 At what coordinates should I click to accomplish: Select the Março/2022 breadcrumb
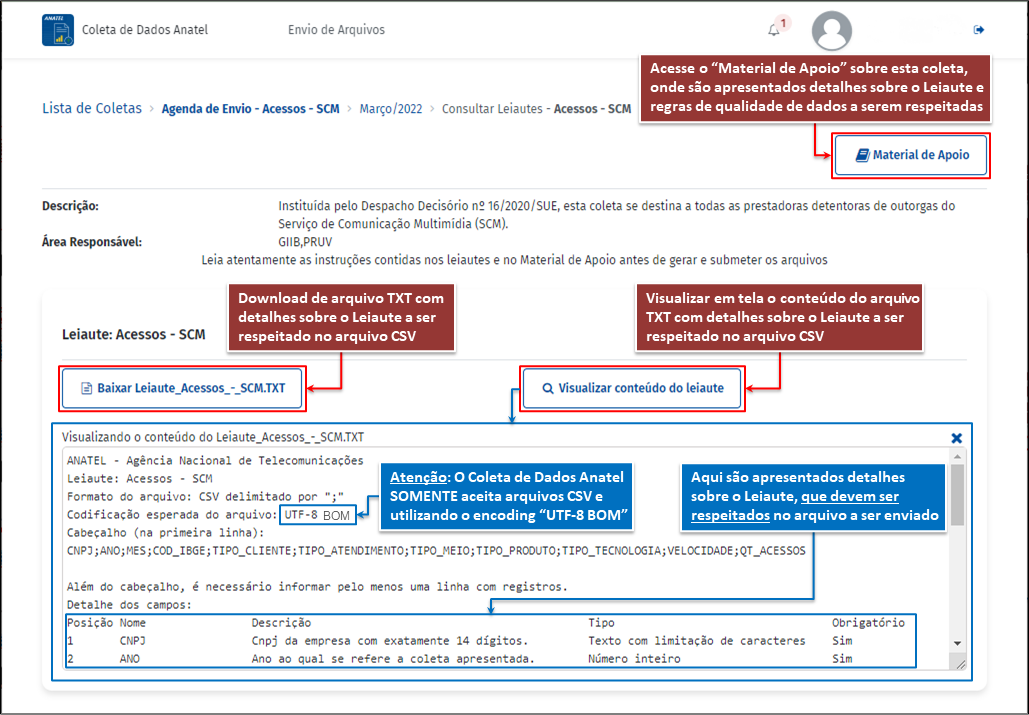[391, 109]
